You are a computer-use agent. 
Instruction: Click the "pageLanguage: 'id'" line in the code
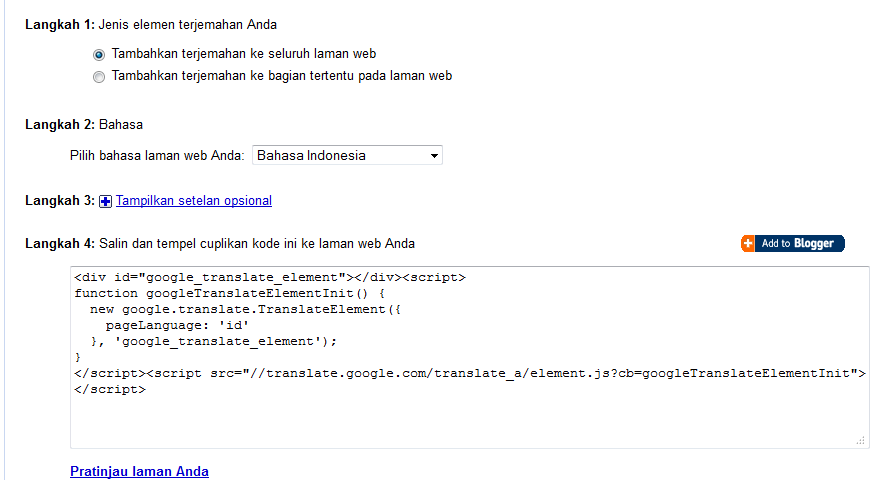(177, 325)
